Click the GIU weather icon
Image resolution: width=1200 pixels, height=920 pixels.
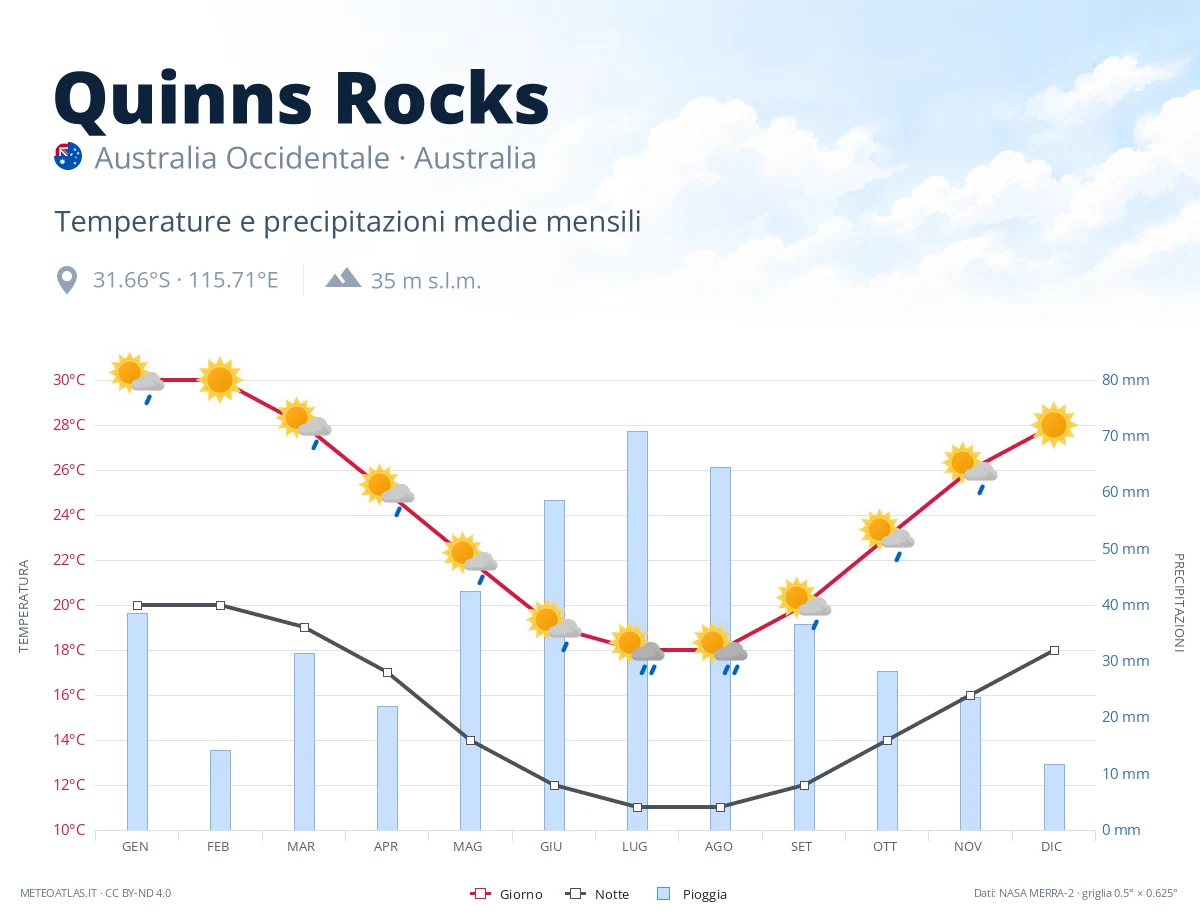point(553,626)
